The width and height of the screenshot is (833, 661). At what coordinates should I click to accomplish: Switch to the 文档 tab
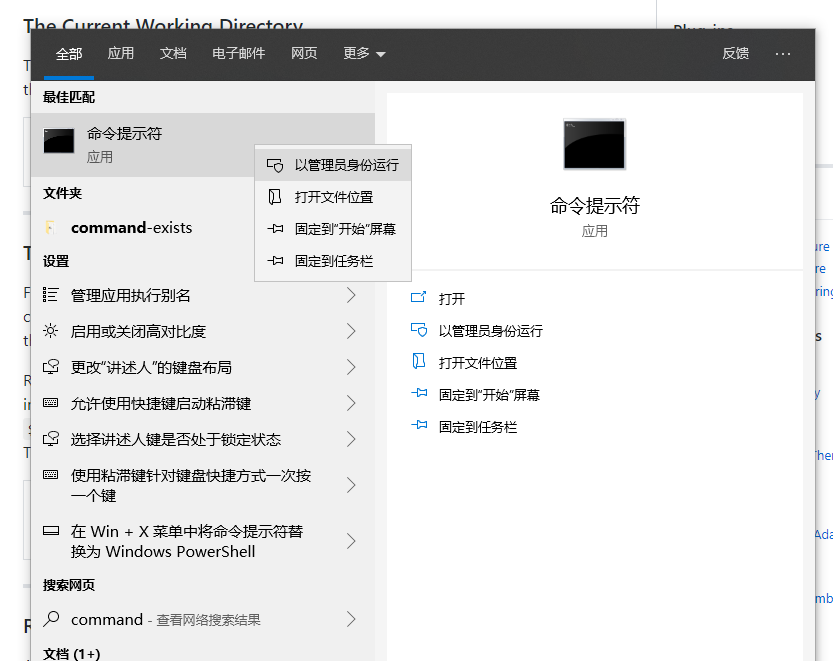point(173,54)
